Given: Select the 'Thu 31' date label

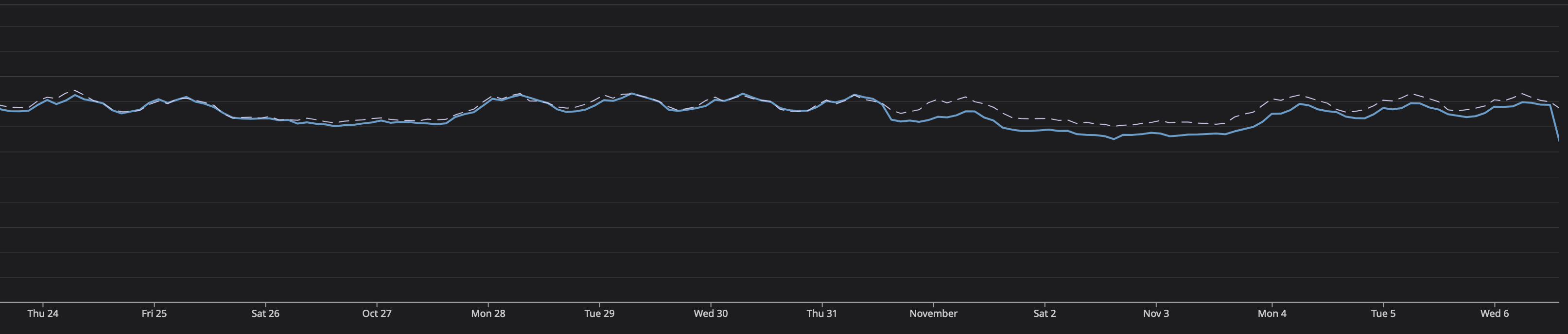Looking at the screenshot, I should coord(822,313).
